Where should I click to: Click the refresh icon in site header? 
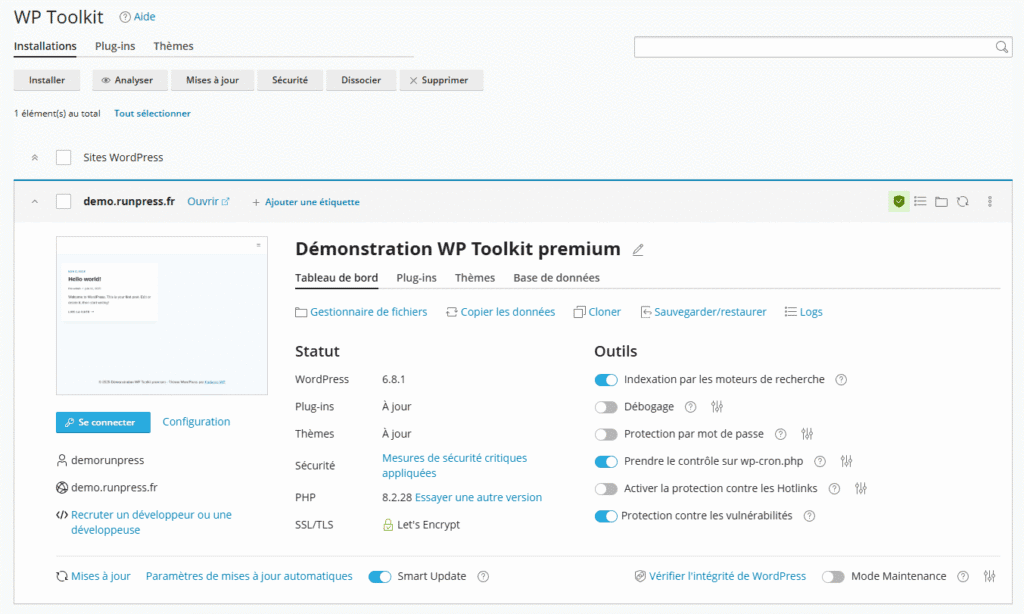pos(962,202)
